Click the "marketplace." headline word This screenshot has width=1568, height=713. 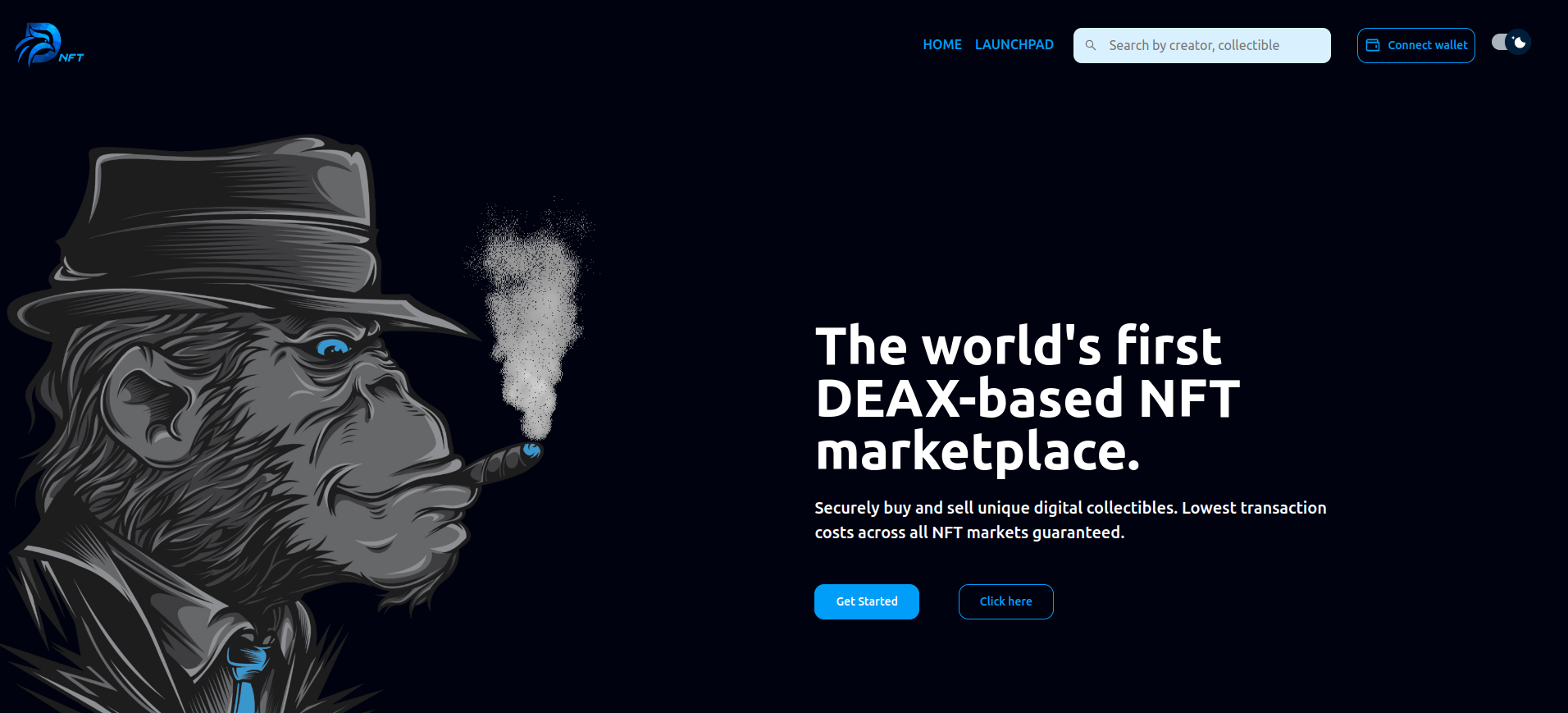click(978, 451)
